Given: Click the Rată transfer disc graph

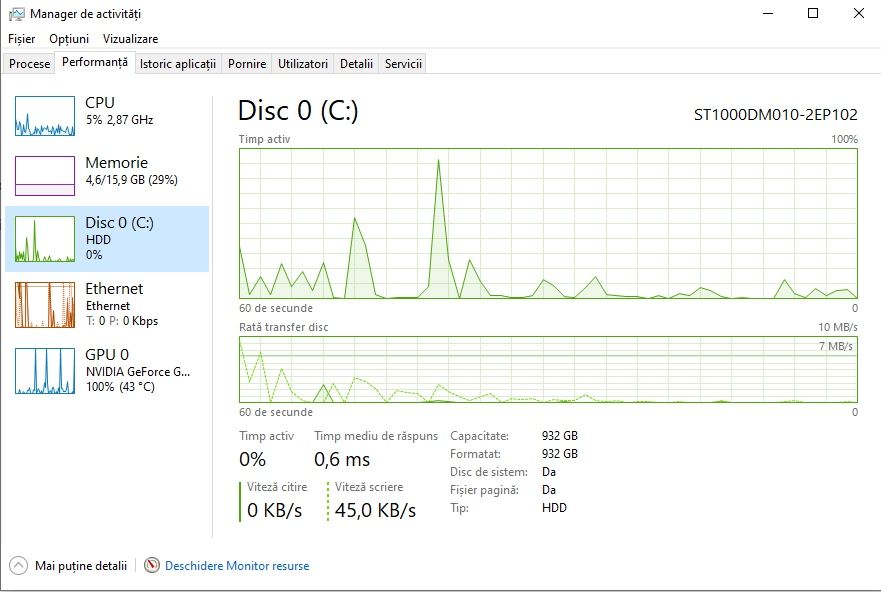Looking at the screenshot, I should 548,370.
